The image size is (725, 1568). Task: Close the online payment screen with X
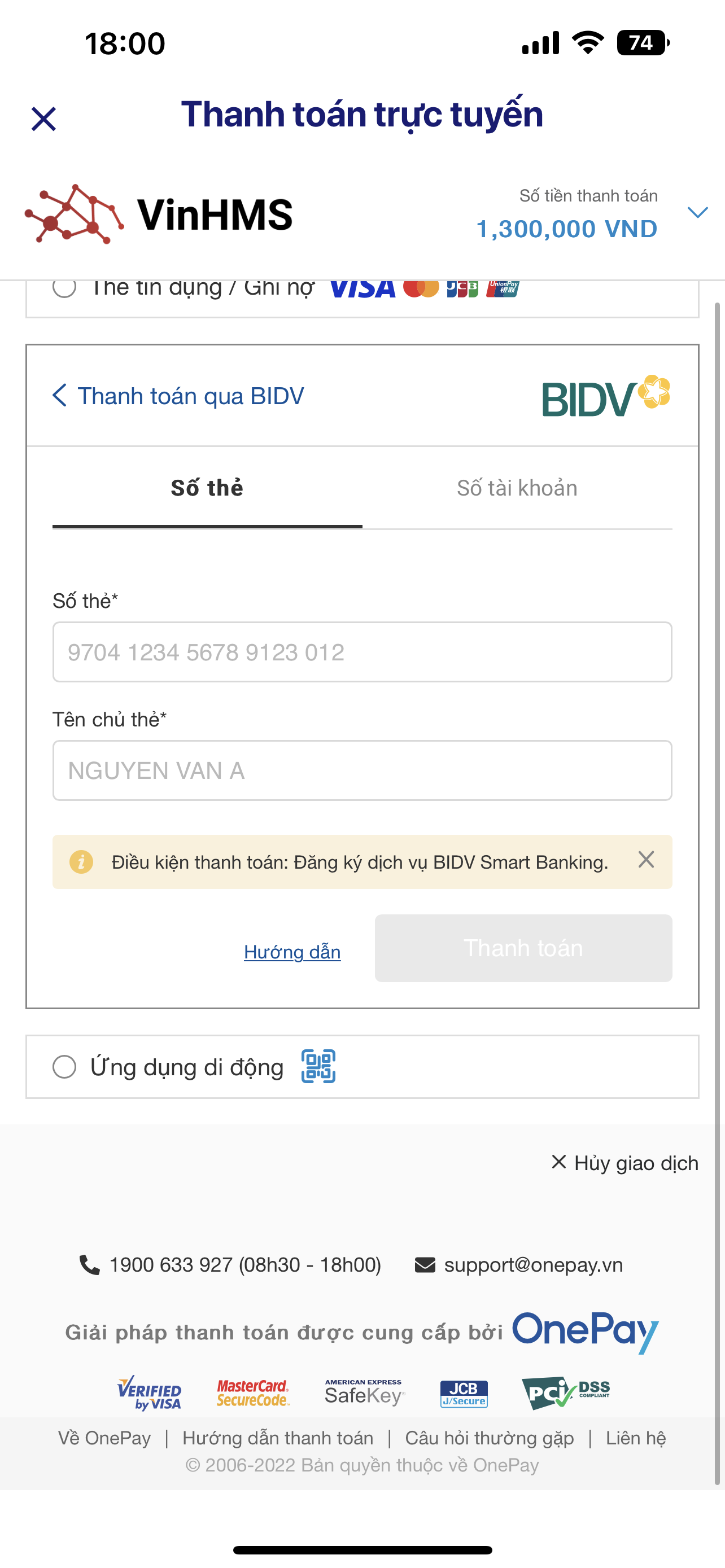tap(44, 119)
